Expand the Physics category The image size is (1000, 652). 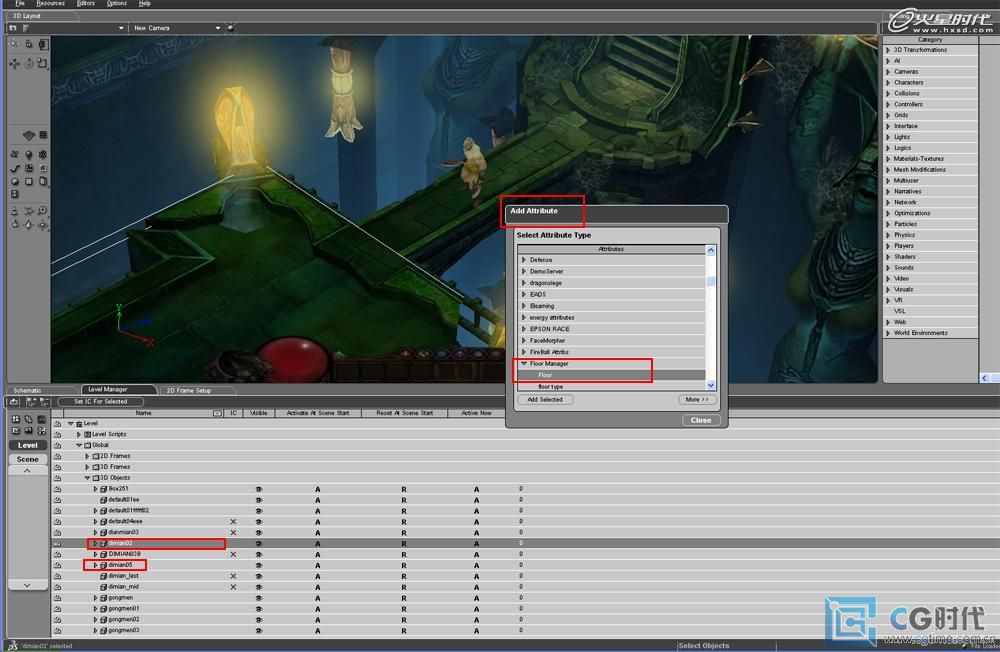pos(888,235)
